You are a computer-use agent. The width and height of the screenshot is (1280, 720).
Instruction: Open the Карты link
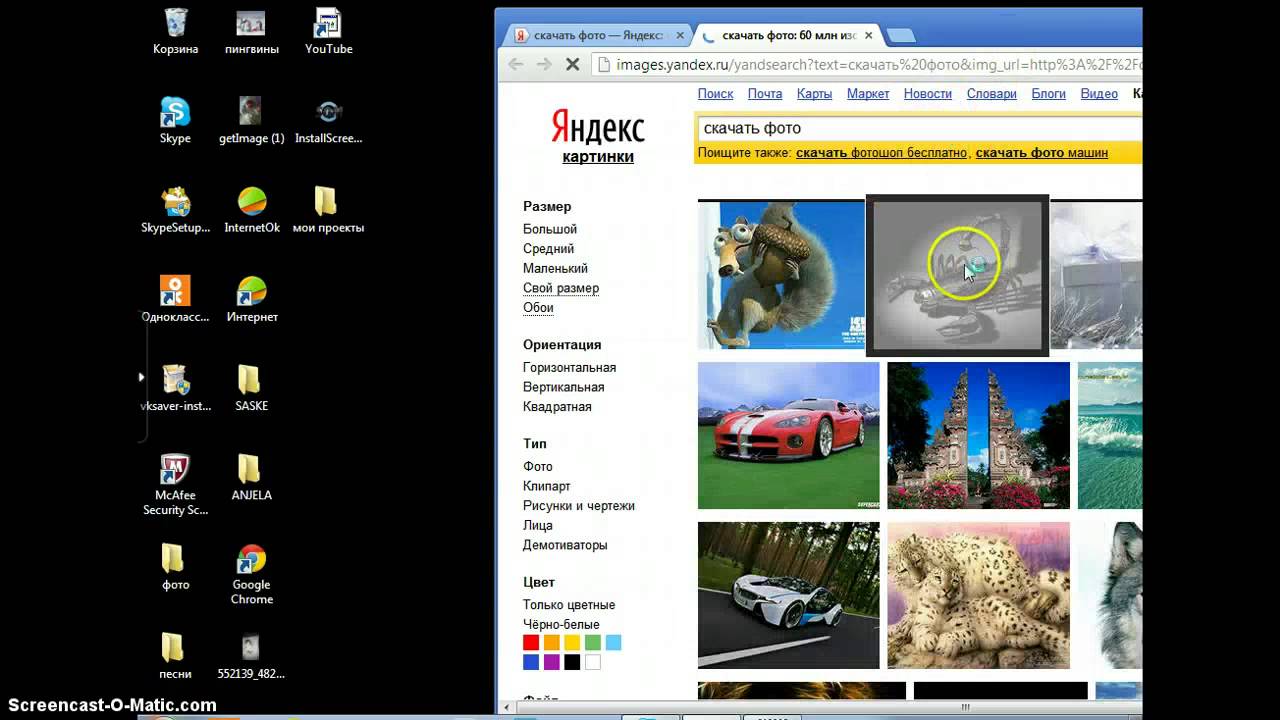tap(814, 93)
